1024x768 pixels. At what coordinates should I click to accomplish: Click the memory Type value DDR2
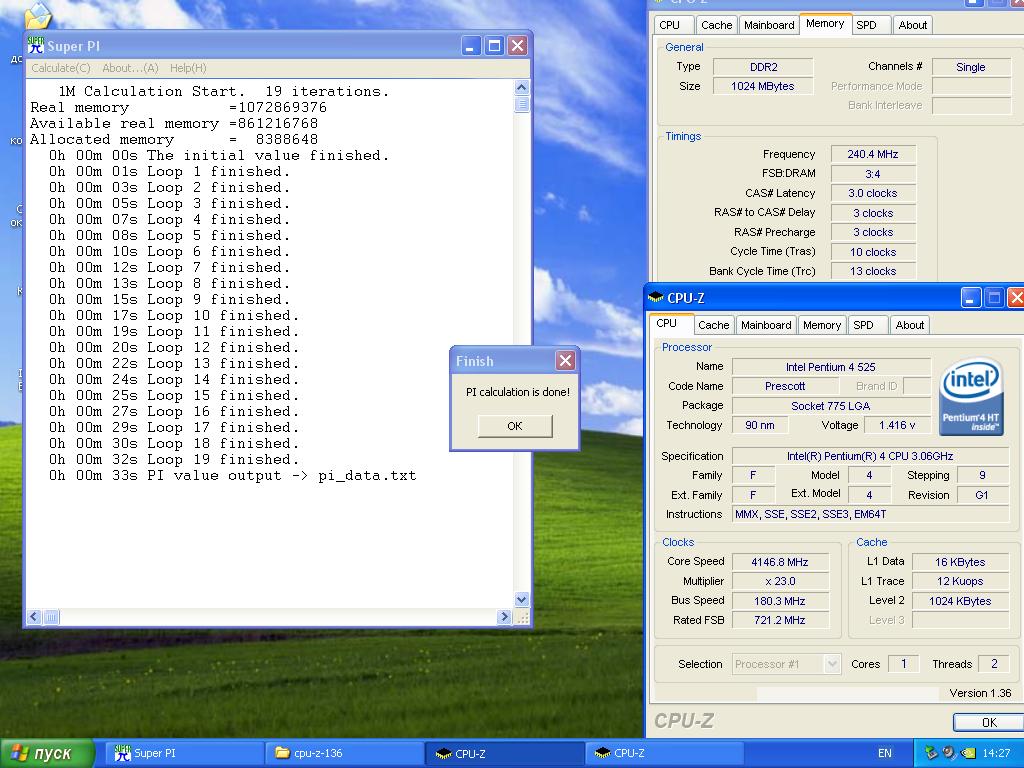[x=763, y=67]
